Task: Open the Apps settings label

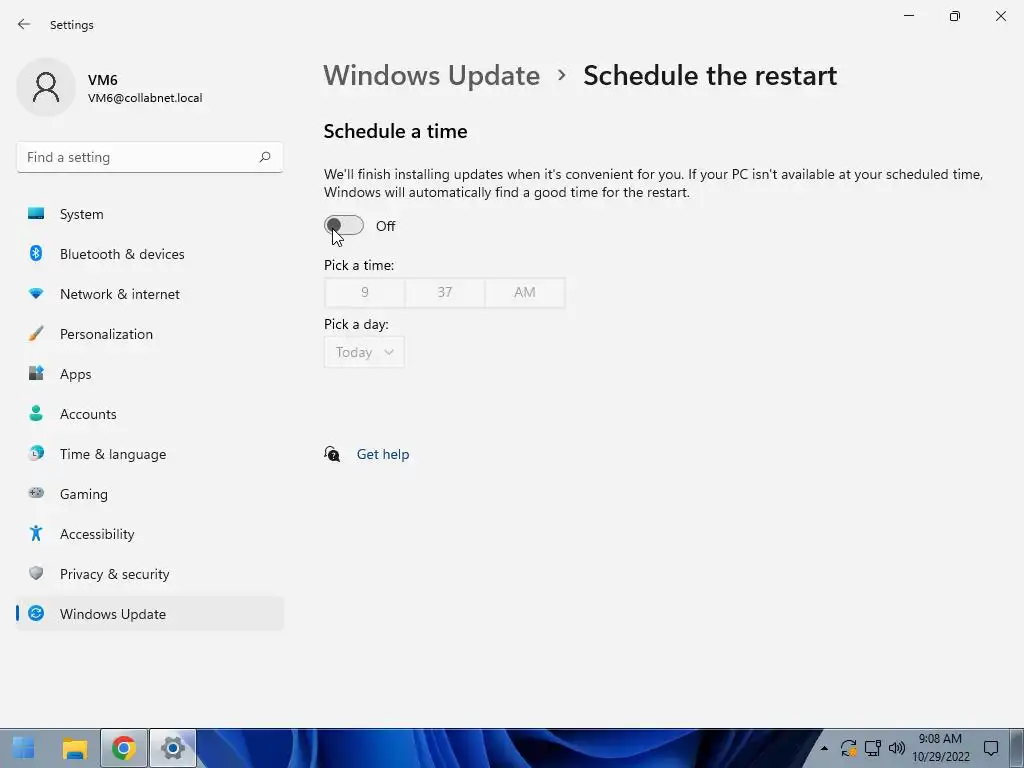Action: click(76, 374)
